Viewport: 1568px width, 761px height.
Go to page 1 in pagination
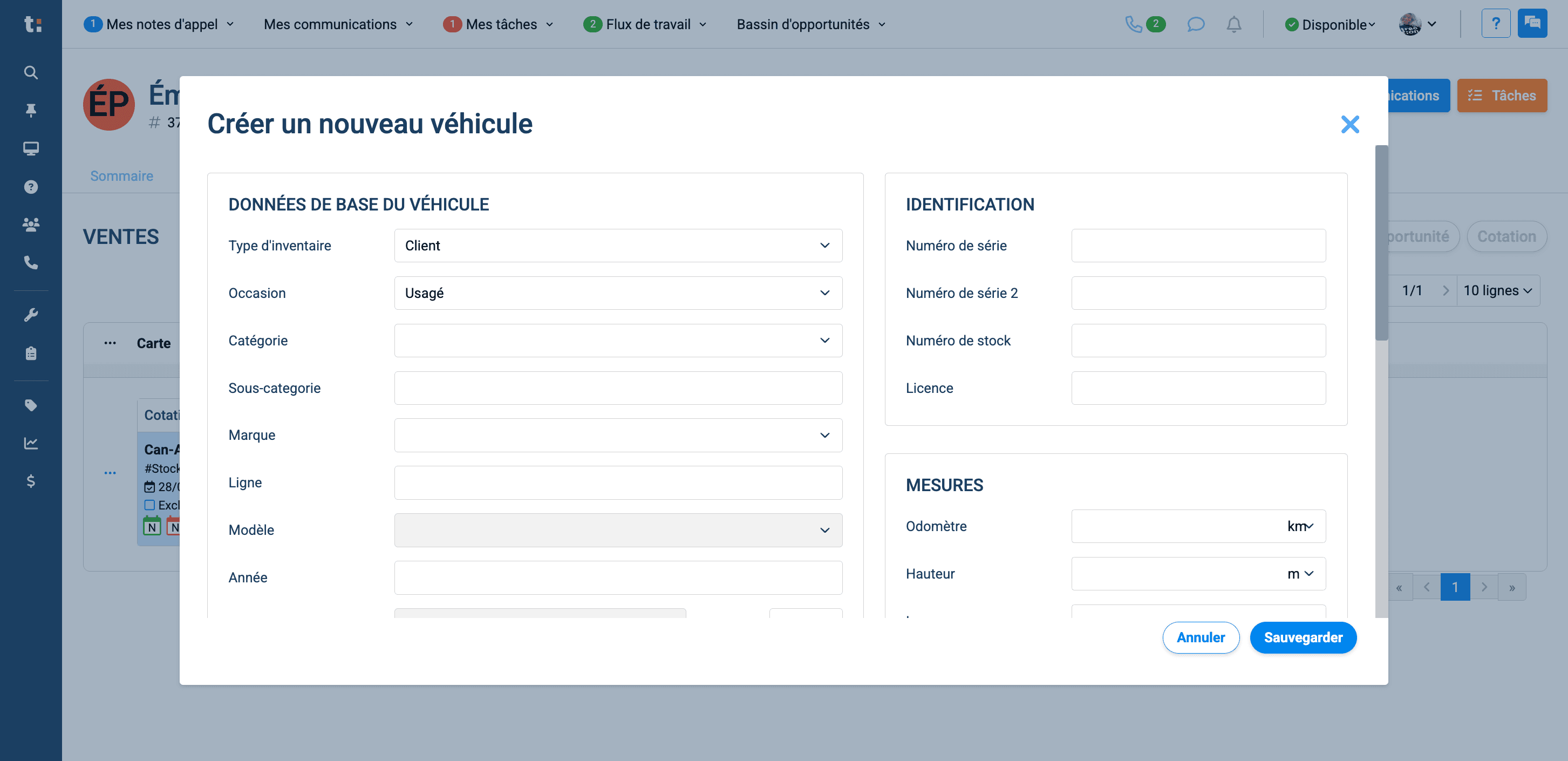[1455, 587]
